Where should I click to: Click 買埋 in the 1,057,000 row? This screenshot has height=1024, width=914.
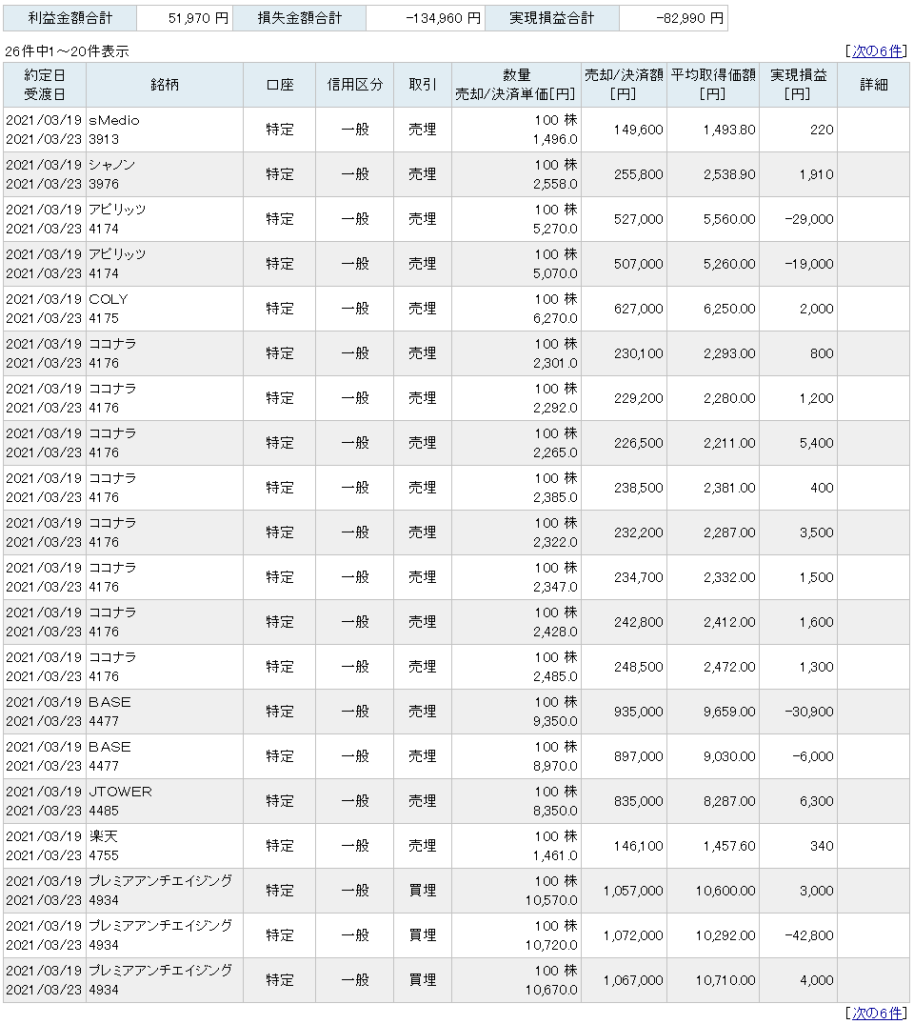[422, 891]
